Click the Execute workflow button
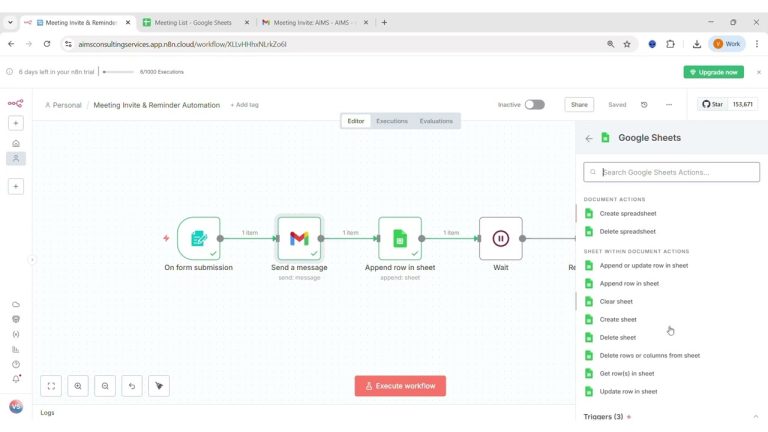Viewport: 768px width, 432px height. 400,386
